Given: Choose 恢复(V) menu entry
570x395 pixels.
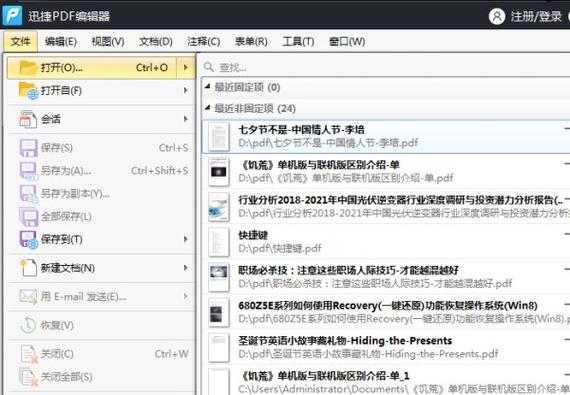Looking at the screenshot, I should (x=101, y=325).
